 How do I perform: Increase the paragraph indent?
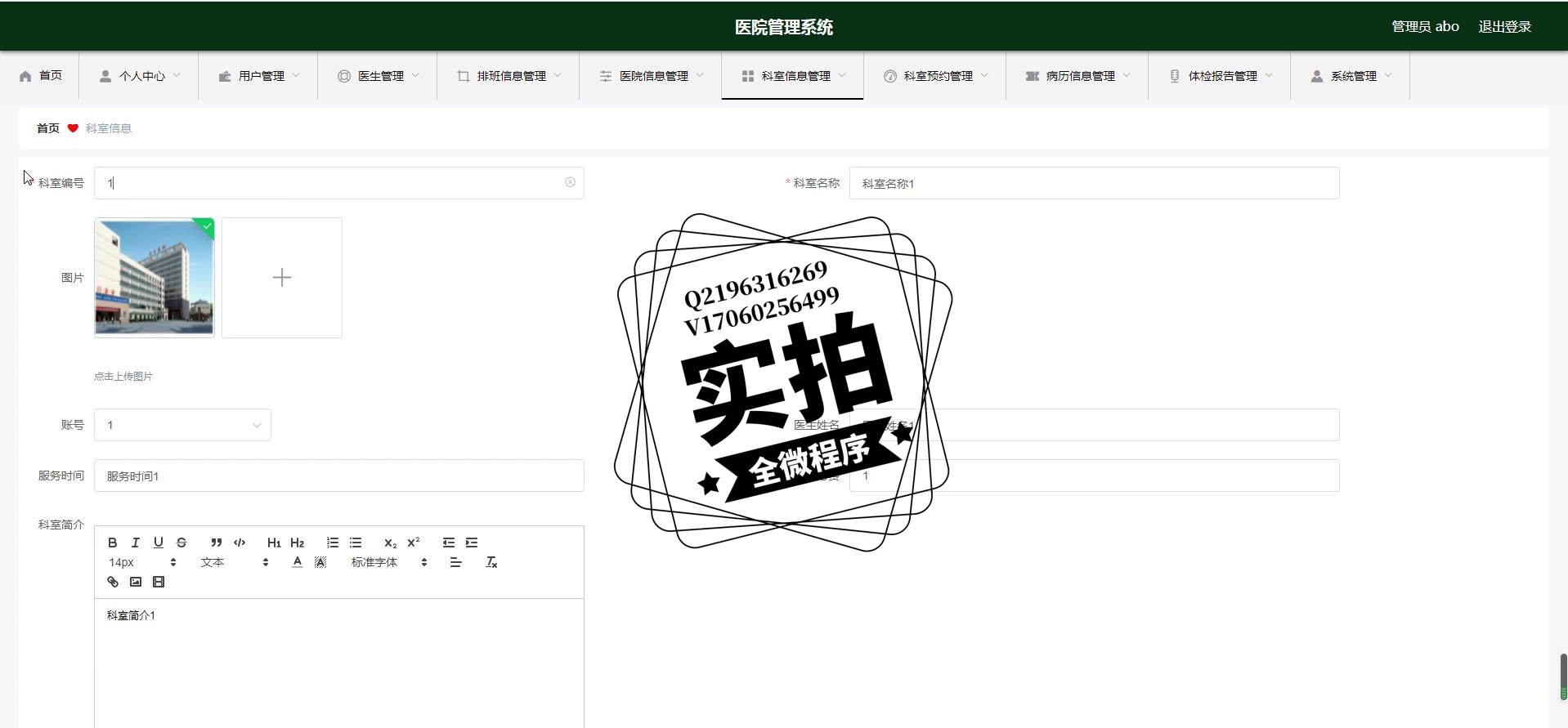[x=472, y=543]
